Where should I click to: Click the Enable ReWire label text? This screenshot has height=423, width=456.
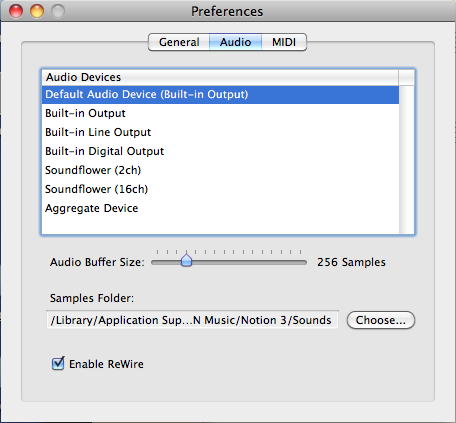[106, 364]
